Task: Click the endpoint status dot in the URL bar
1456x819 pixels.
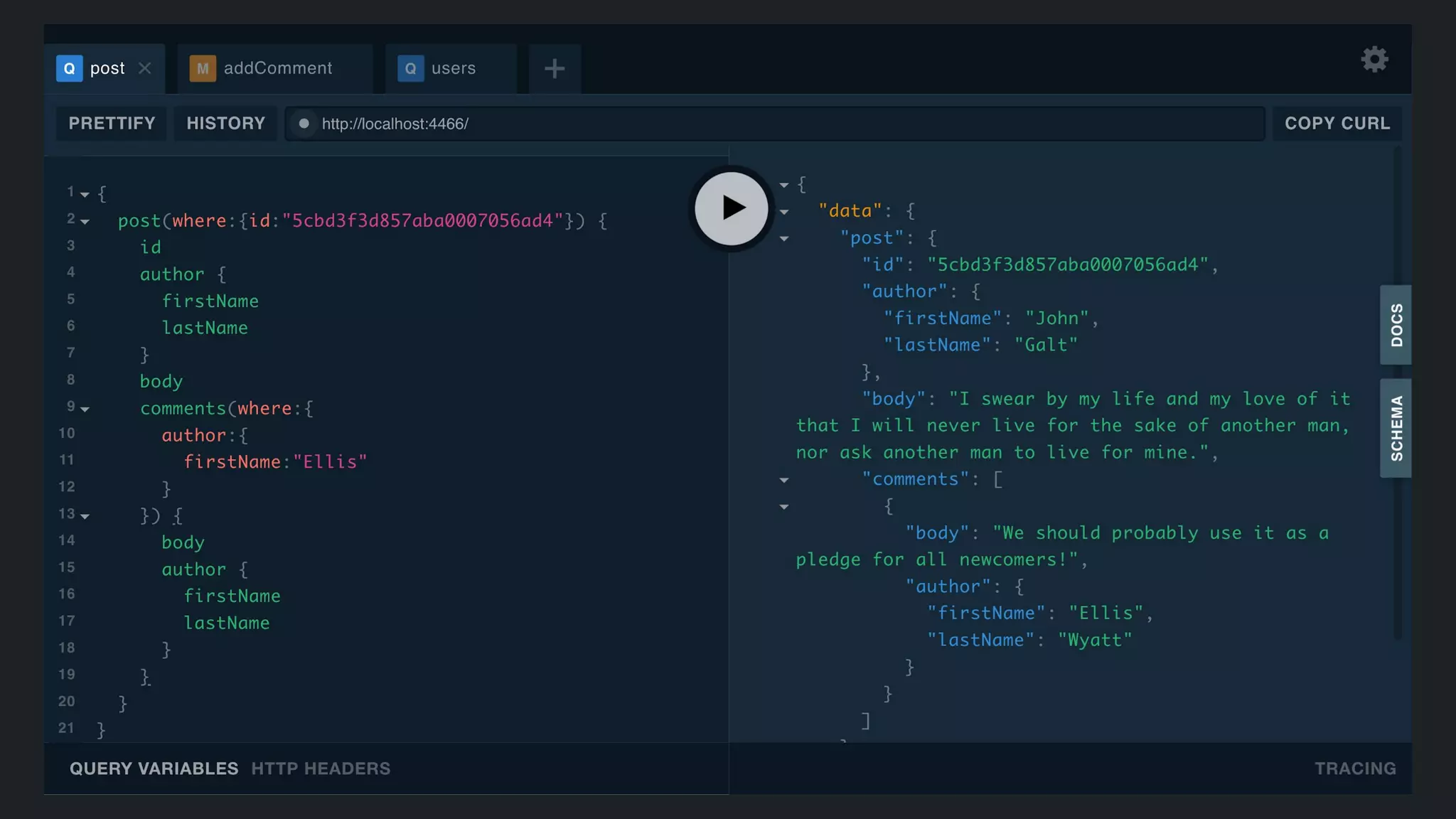Action: pyautogui.click(x=304, y=124)
